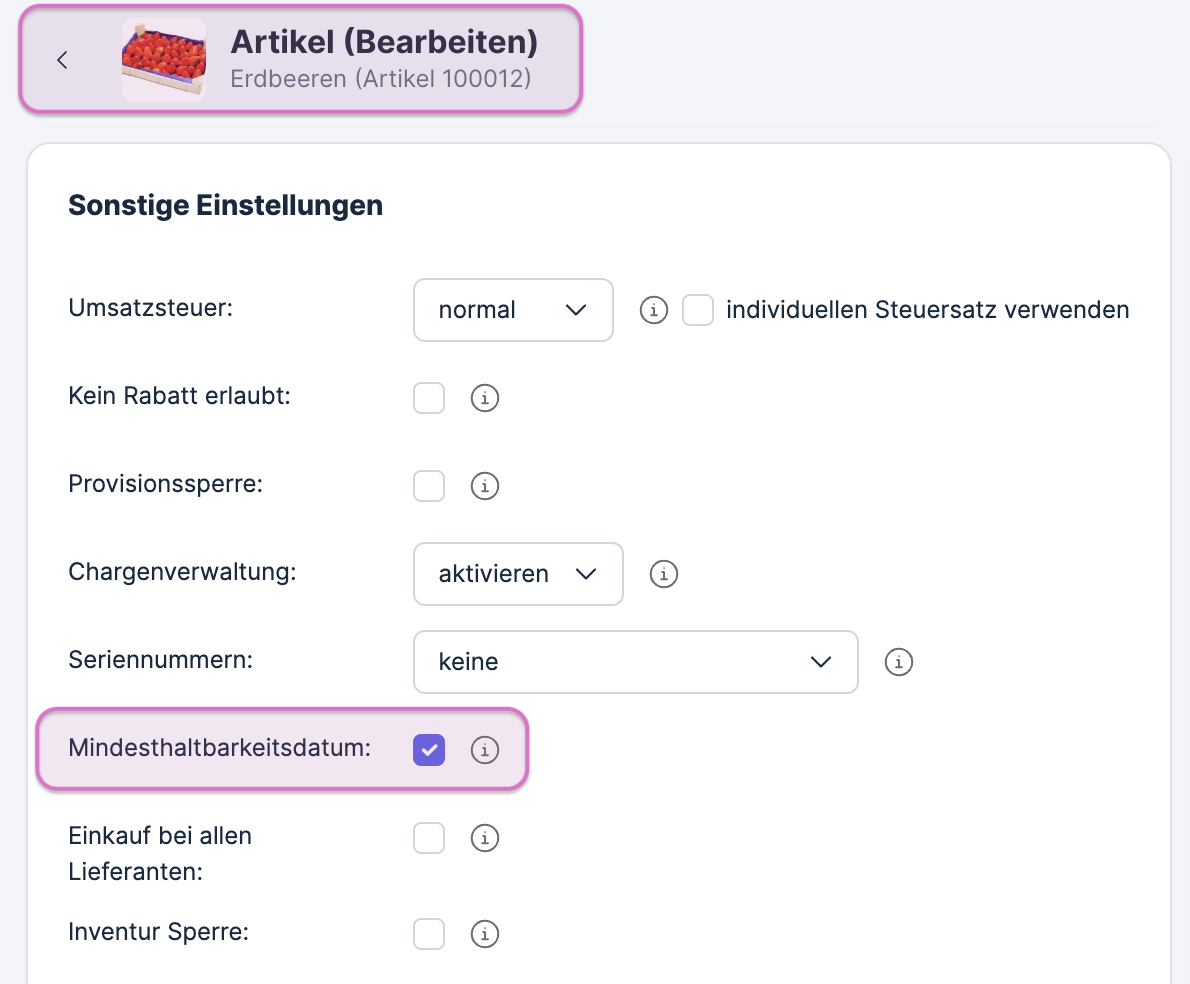Toggle the Inventur Sperre checkbox
This screenshot has height=984, width=1190.
pyautogui.click(x=429, y=934)
